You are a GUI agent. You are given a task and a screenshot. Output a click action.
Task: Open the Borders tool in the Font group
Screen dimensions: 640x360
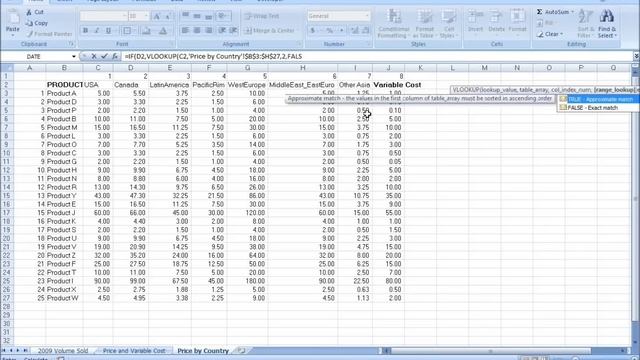point(127,31)
